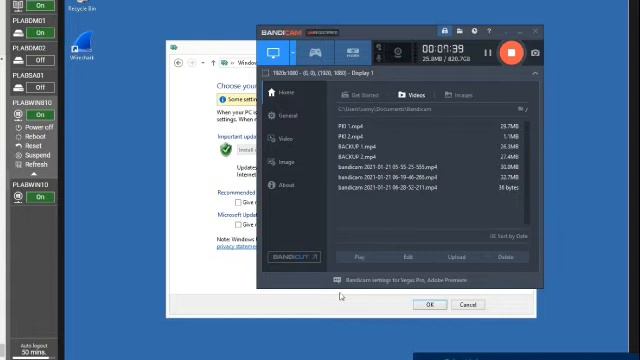Viewport: 640px width, 360px height.
Task: Tick the Recommended updates checkbox
Action: click(238, 202)
